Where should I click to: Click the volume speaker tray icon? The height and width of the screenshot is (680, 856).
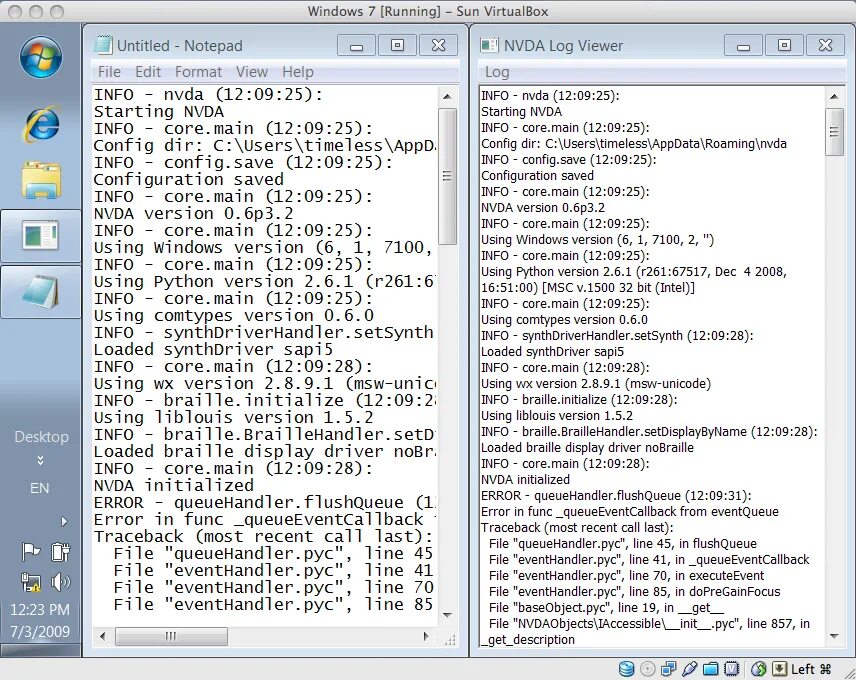tap(60, 582)
